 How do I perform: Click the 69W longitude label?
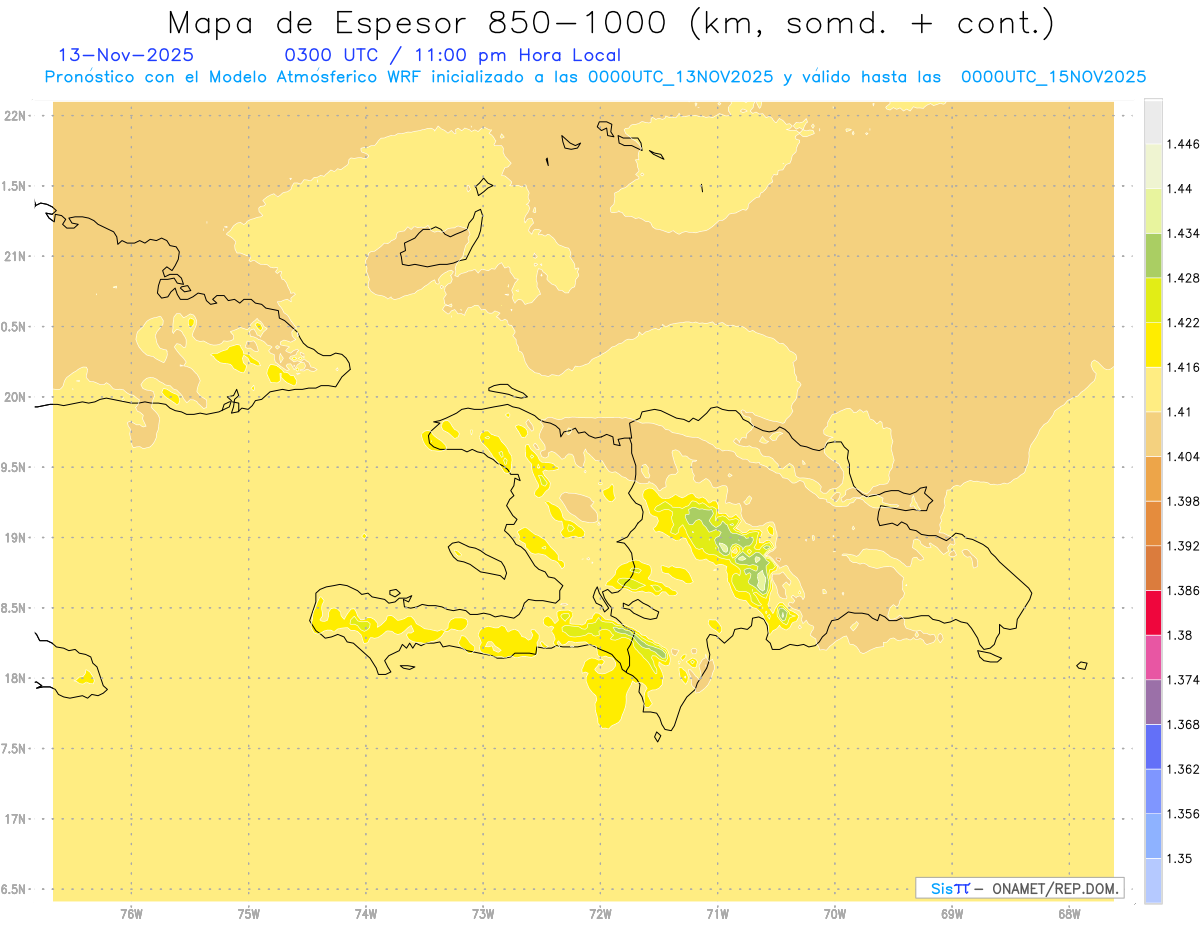pyautogui.click(x=952, y=914)
